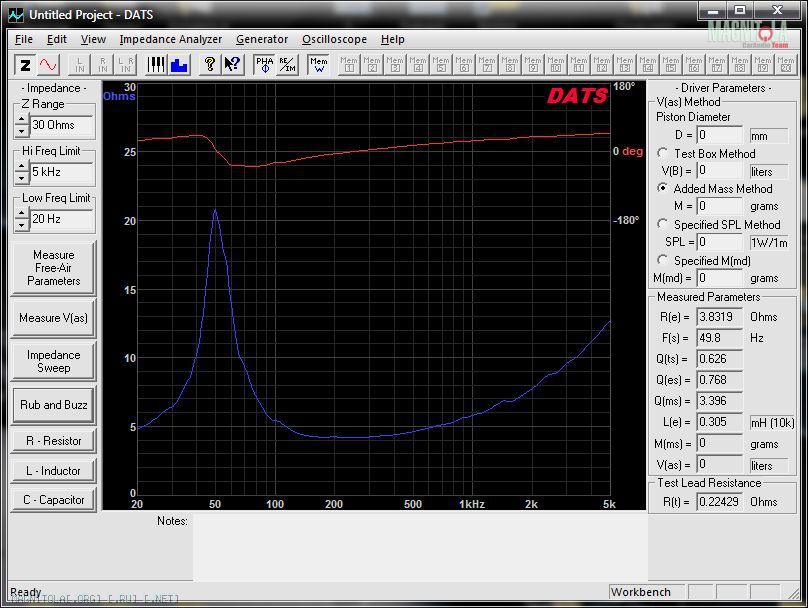808x608 pixels.
Task: Select memory slot Mem 4
Action: [x=418, y=65]
